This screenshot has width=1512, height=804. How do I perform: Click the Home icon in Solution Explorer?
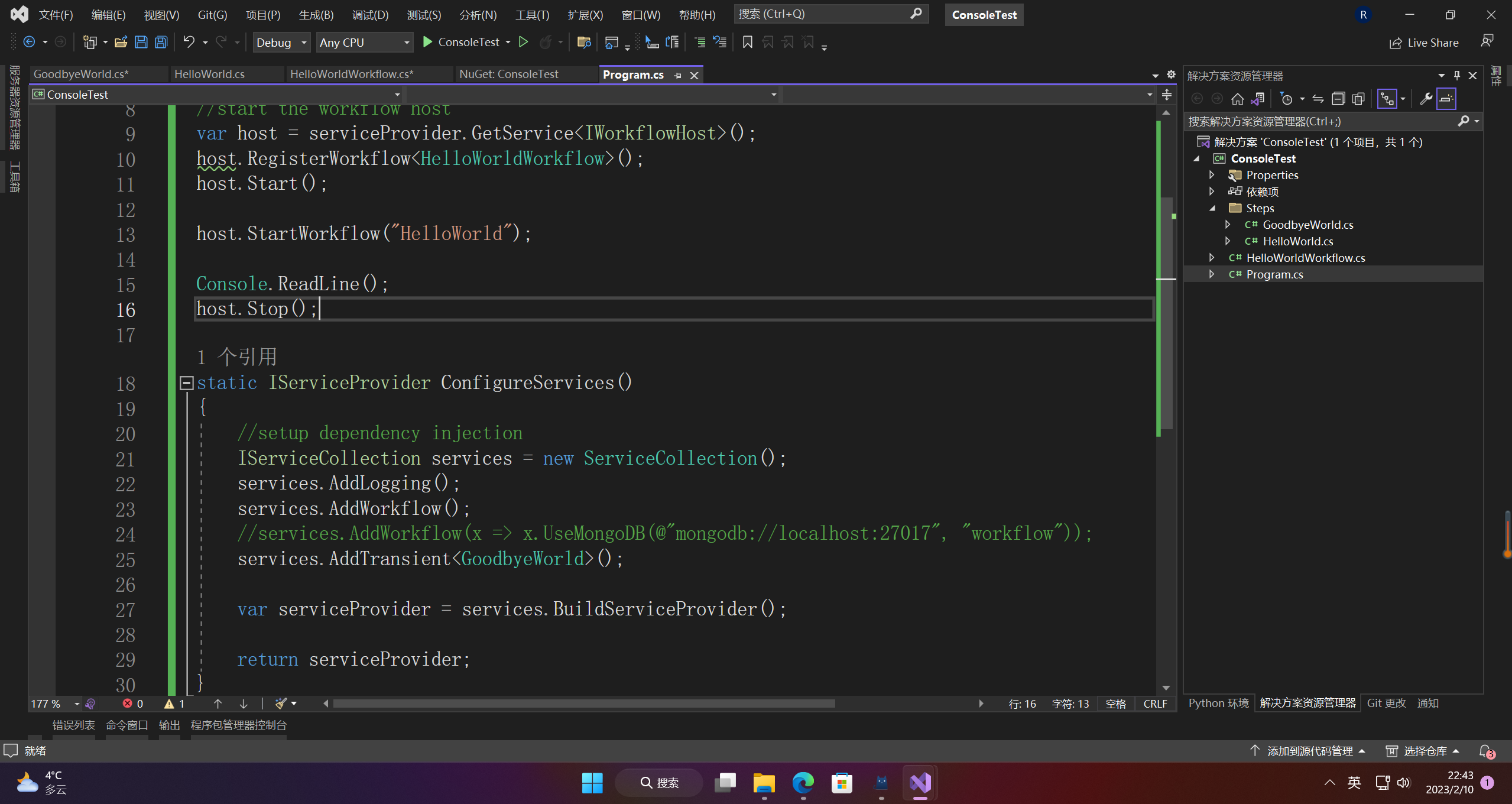1237,99
